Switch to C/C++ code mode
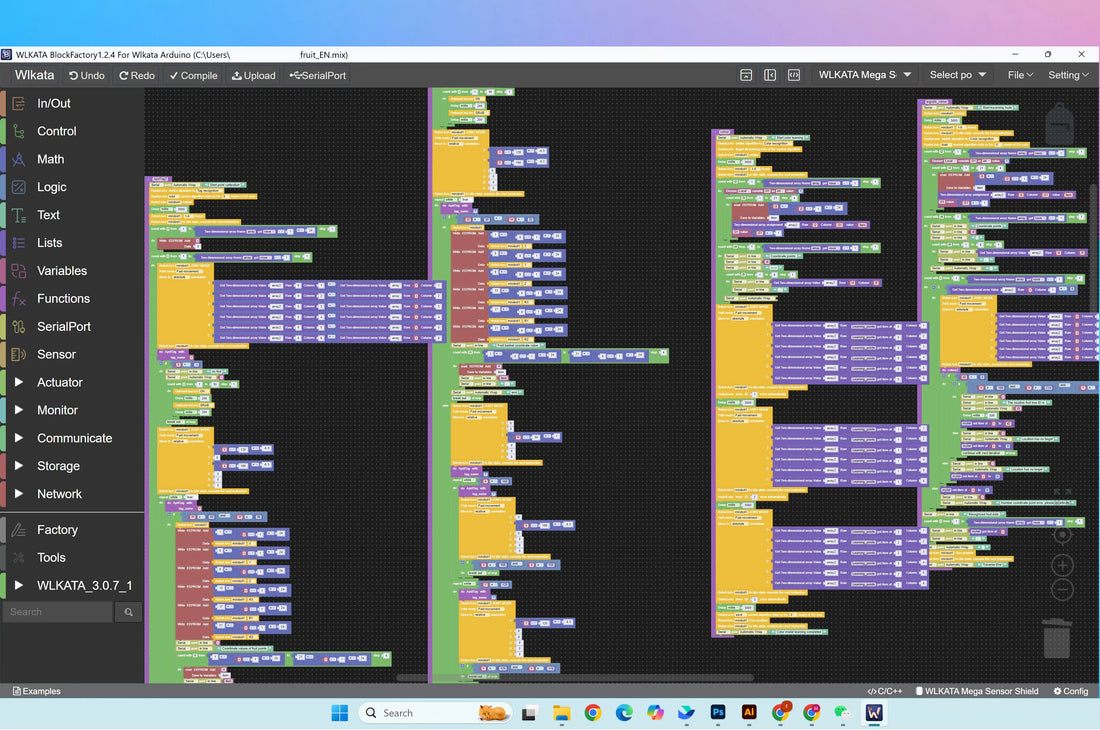1100x730 pixels. coord(885,691)
